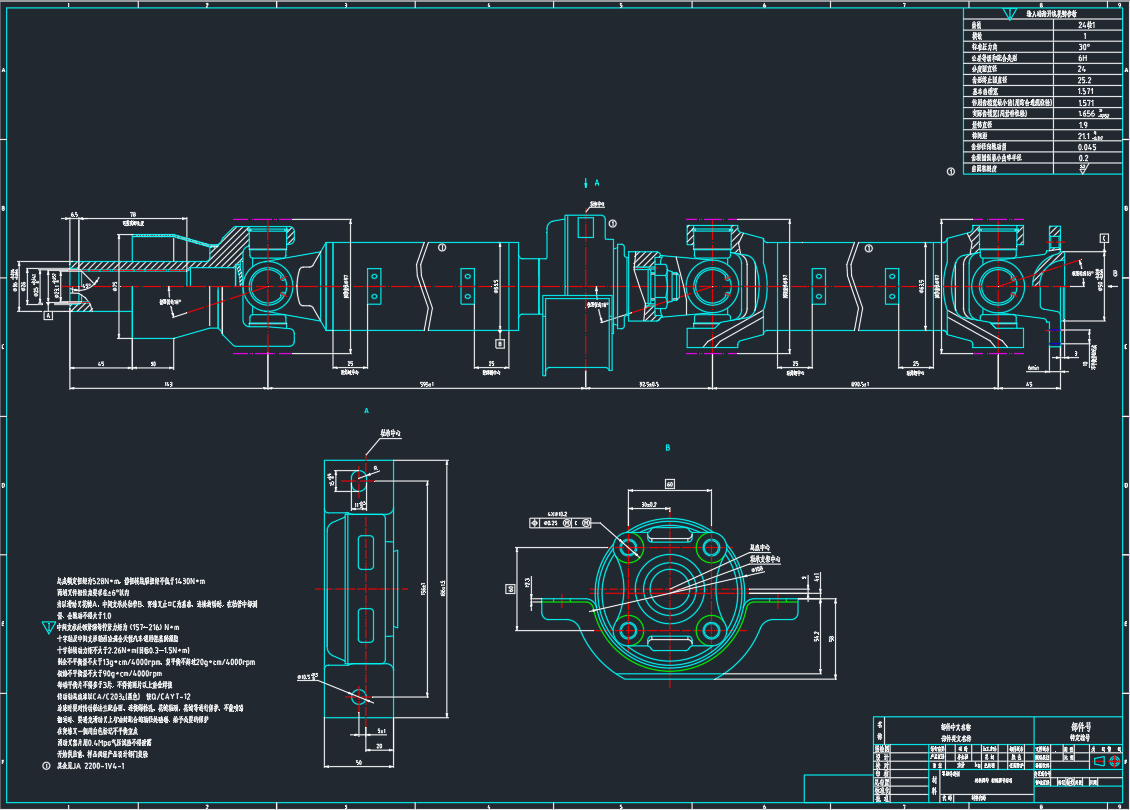1130x810 pixels.
Task: Select the note line containing (157~216) N·m
Action: coord(118,627)
